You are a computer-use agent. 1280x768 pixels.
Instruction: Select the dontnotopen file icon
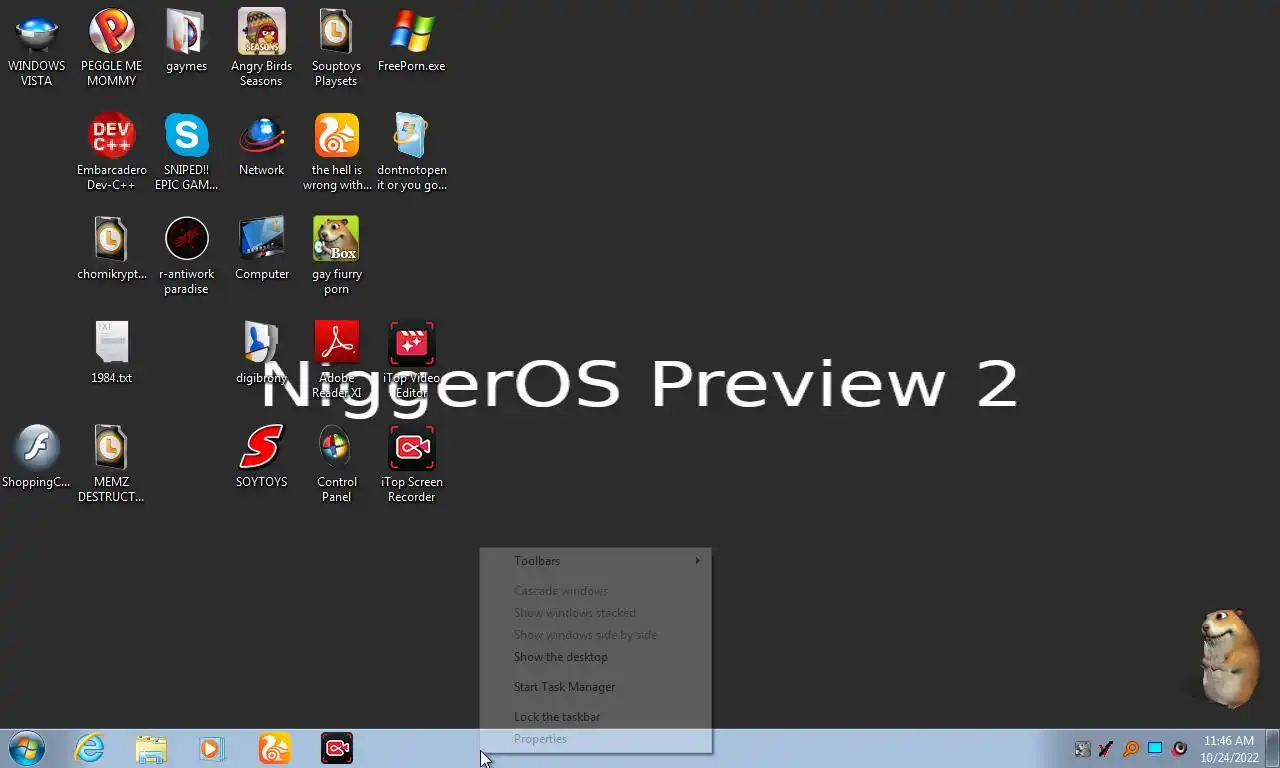tap(411, 152)
